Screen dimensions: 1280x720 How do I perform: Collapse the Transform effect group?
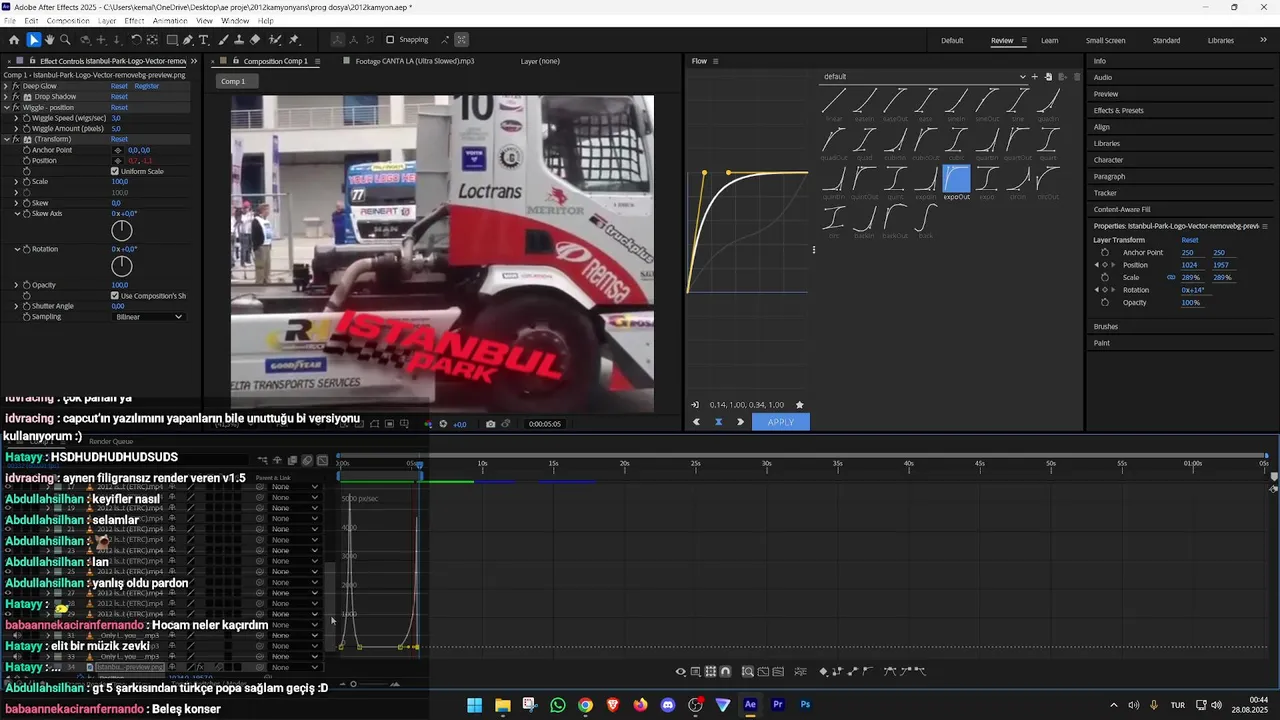[6, 139]
